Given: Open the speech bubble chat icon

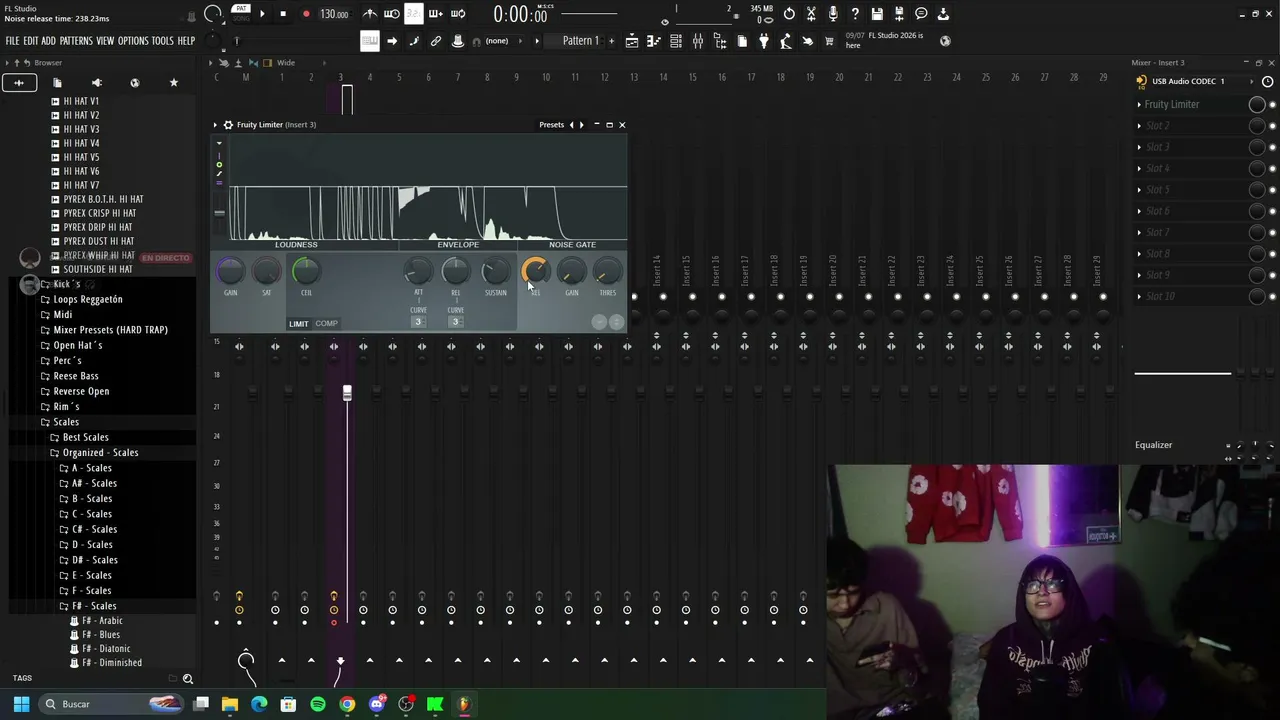Looking at the screenshot, I should [921, 14].
